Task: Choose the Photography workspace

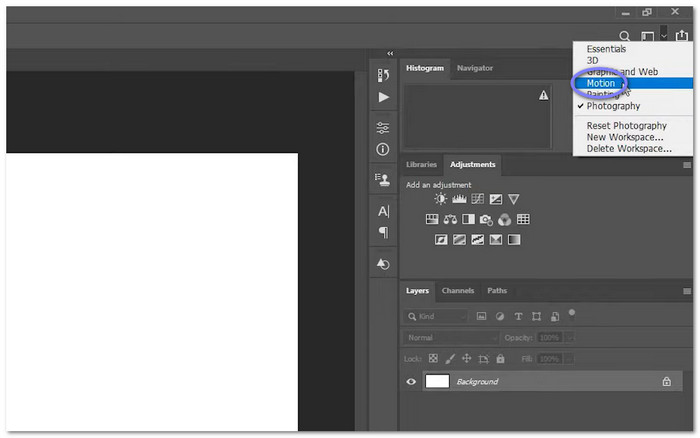Action: tap(613, 106)
